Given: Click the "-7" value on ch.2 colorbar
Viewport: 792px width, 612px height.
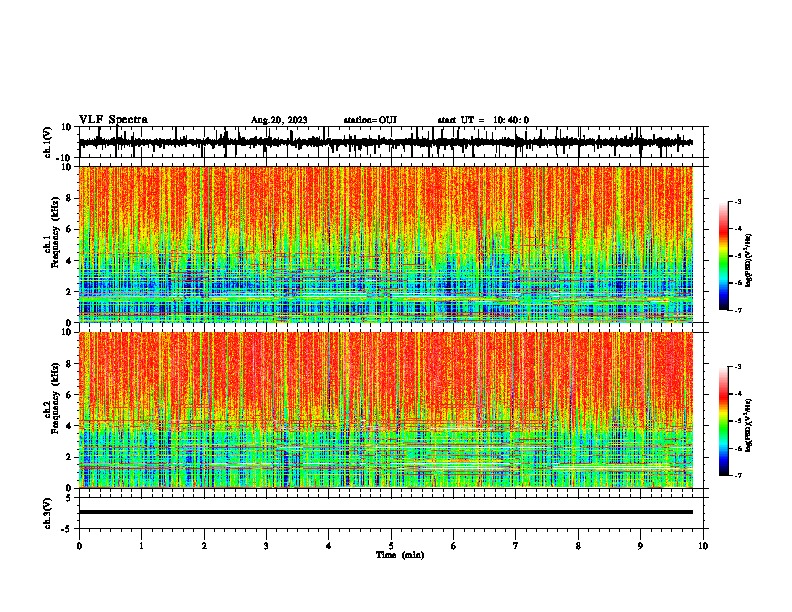Looking at the screenshot, I should 737,475.
